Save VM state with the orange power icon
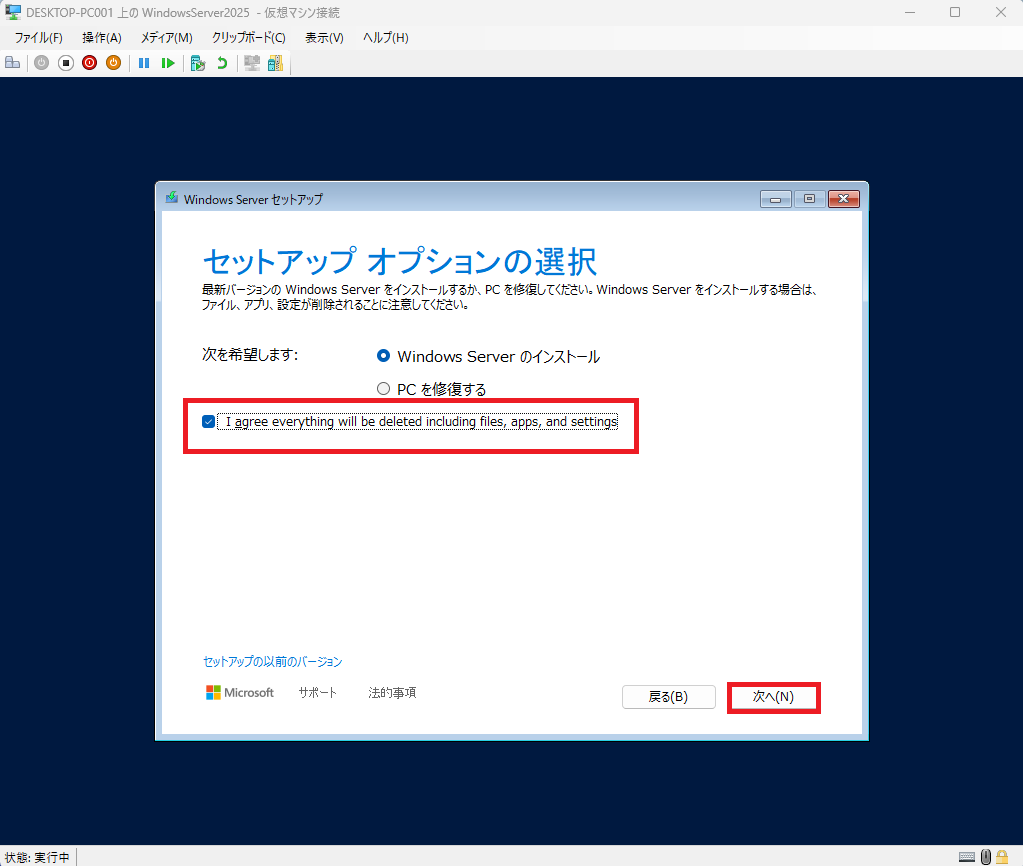 114,63
